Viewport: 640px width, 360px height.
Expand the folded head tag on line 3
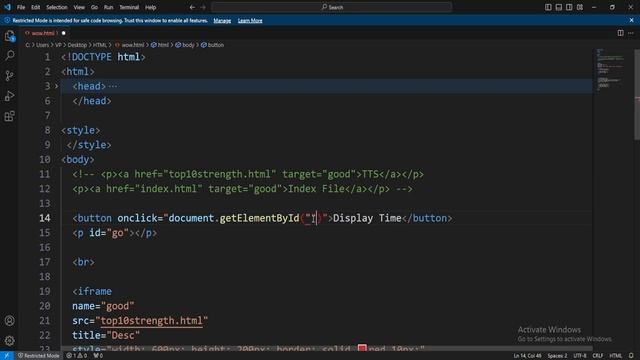57,86
